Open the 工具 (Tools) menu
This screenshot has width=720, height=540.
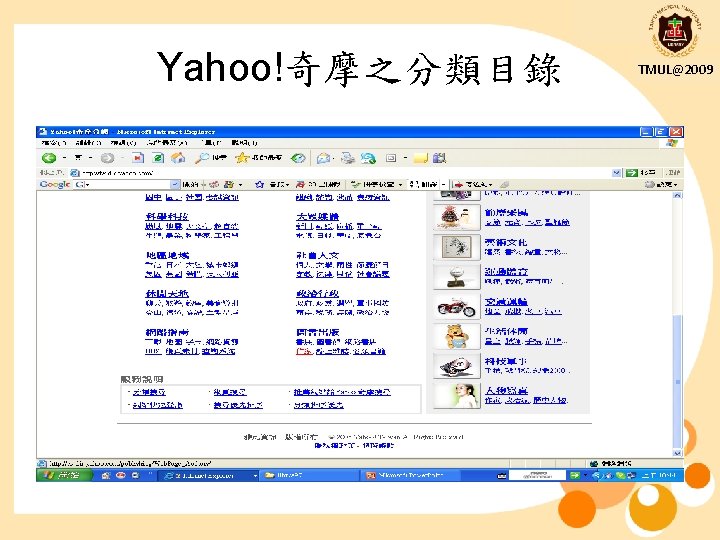click(x=212, y=143)
